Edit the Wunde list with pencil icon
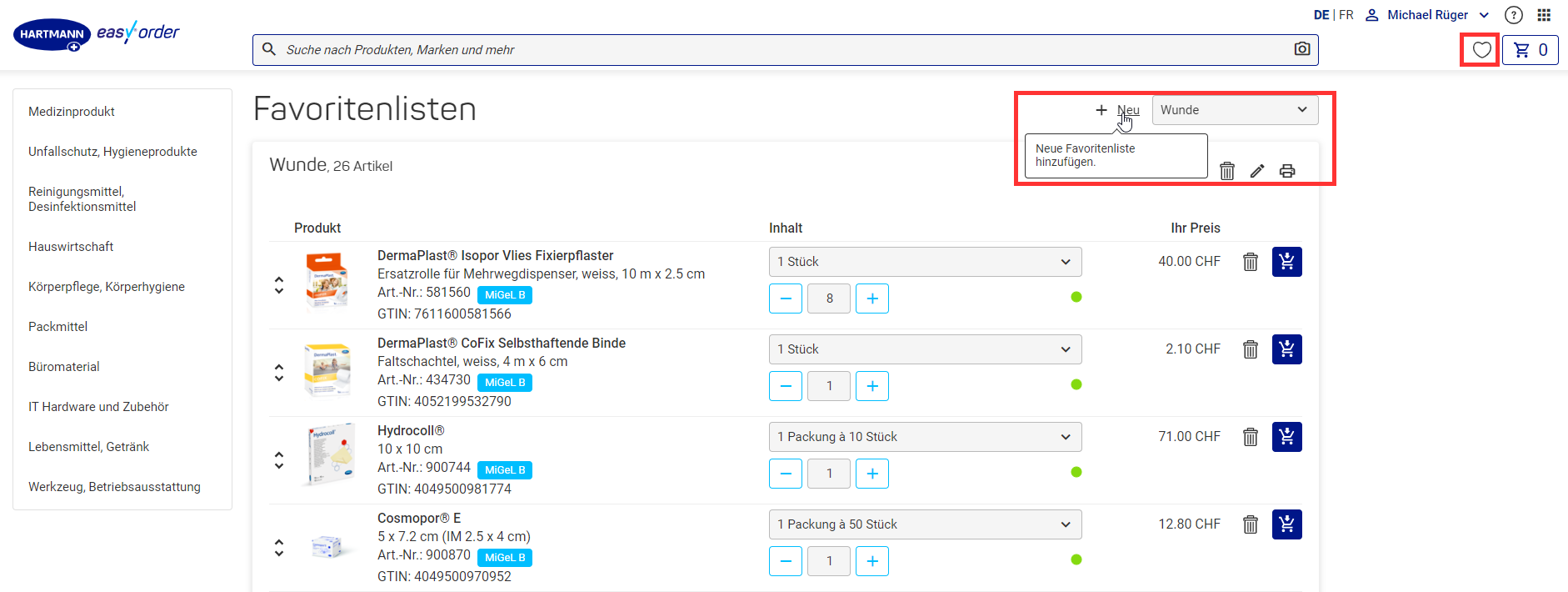Image resolution: width=1568 pixels, height=592 pixels. (x=1257, y=171)
